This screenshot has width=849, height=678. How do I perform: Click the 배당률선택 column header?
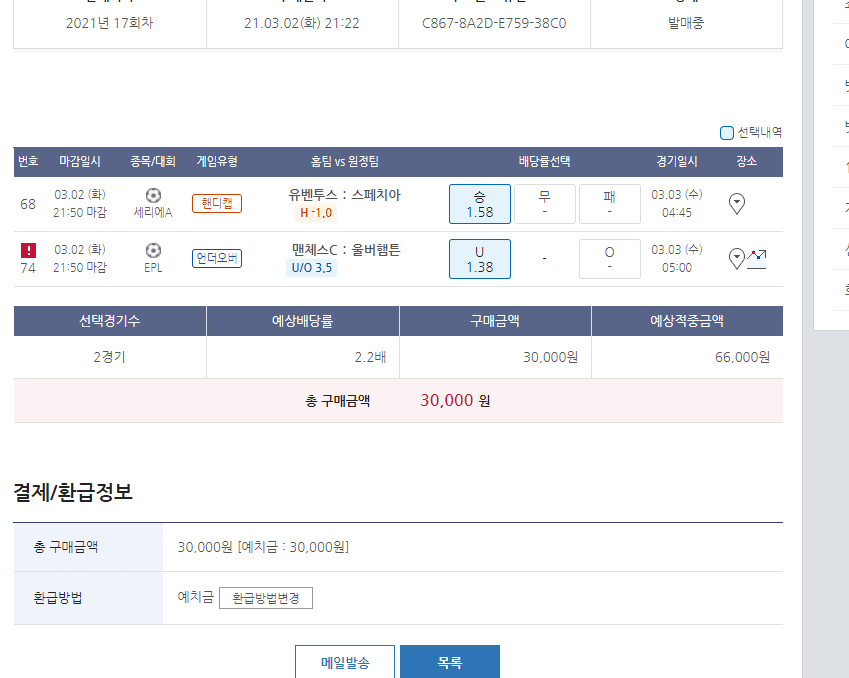(x=544, y=162)
